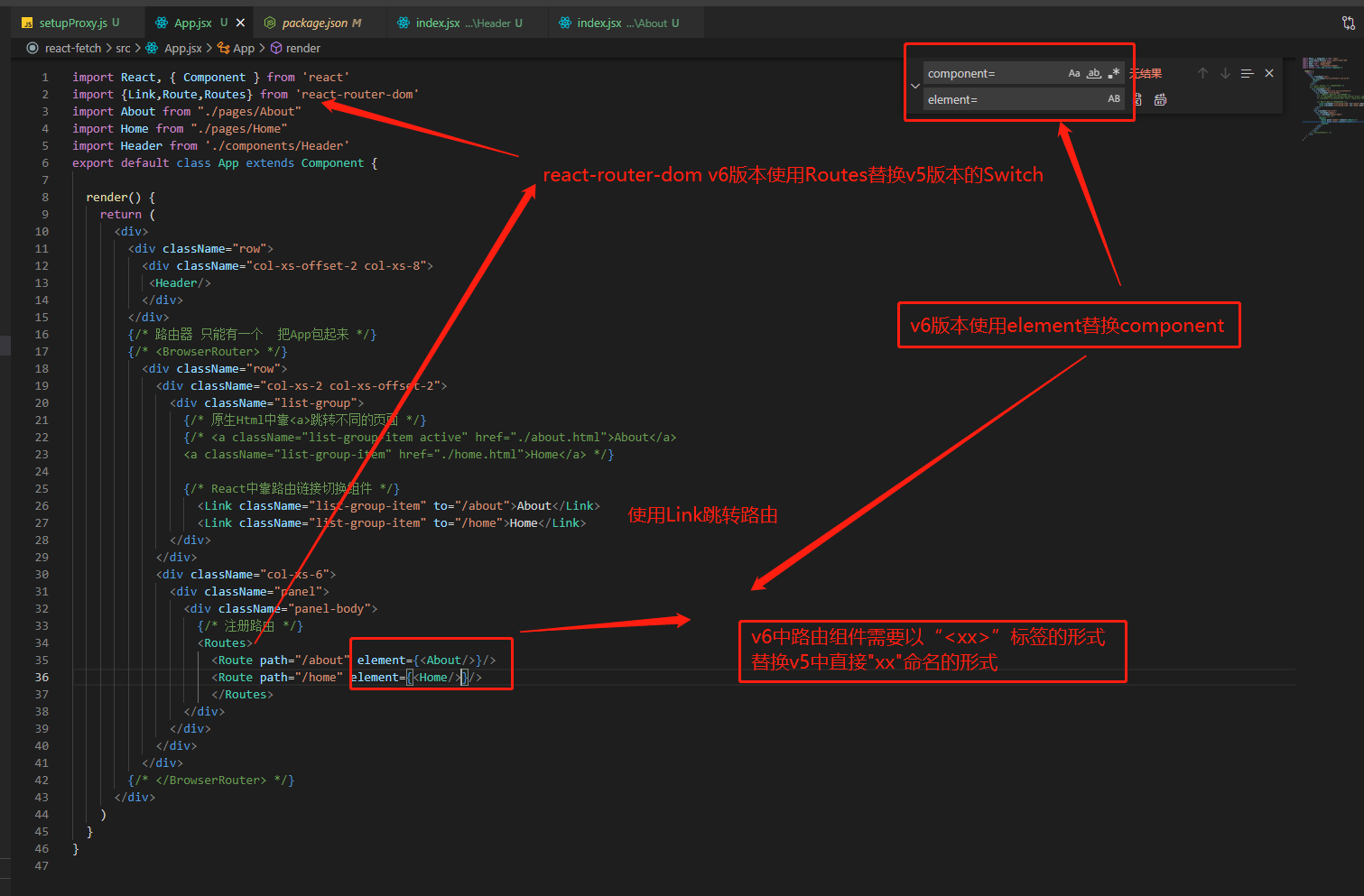The width and height of the screenshot is (1364, 896).
Task: Click path="/home" on the Route line
Action: pyautogui.click(x=302, y=677)
